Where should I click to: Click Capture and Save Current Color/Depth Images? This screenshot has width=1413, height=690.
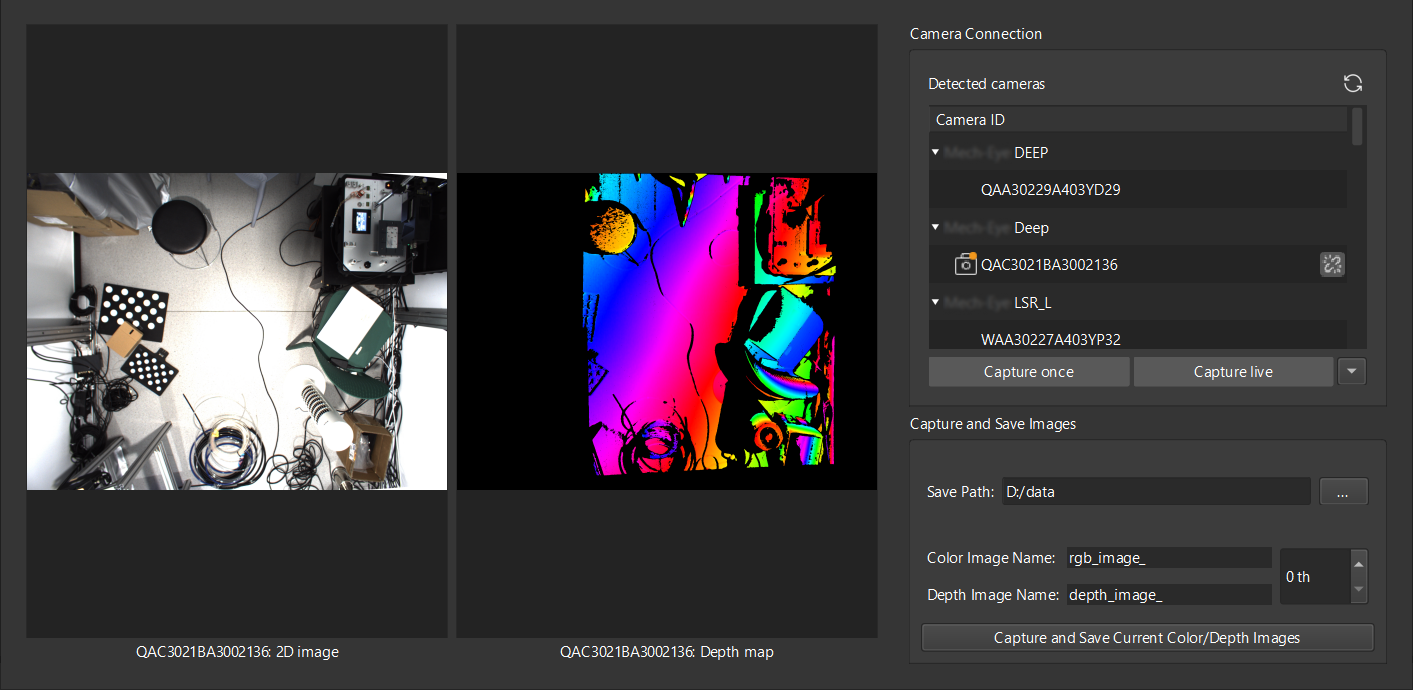[1147, 638]
